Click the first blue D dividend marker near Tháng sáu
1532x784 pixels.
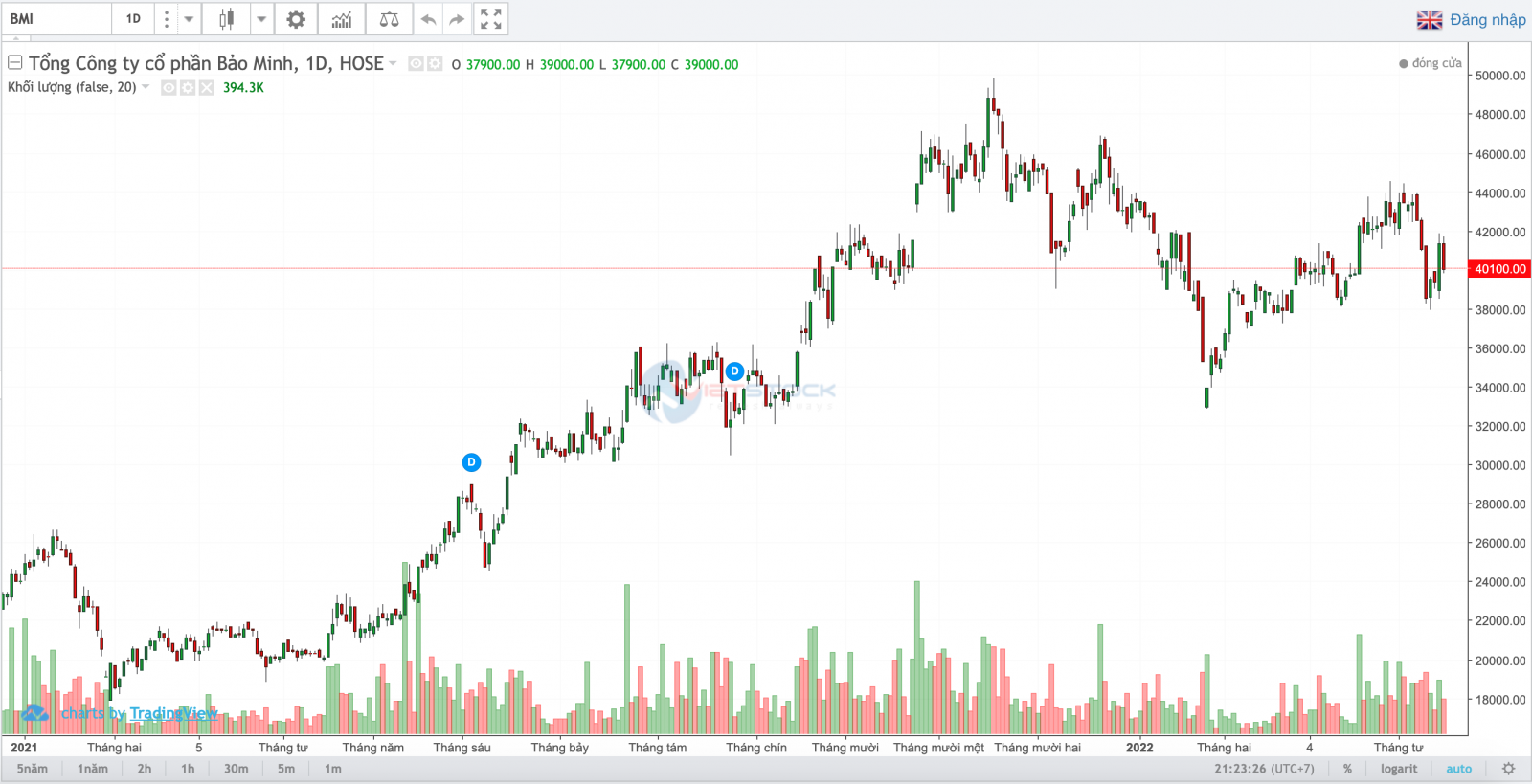tap(471, 462)
